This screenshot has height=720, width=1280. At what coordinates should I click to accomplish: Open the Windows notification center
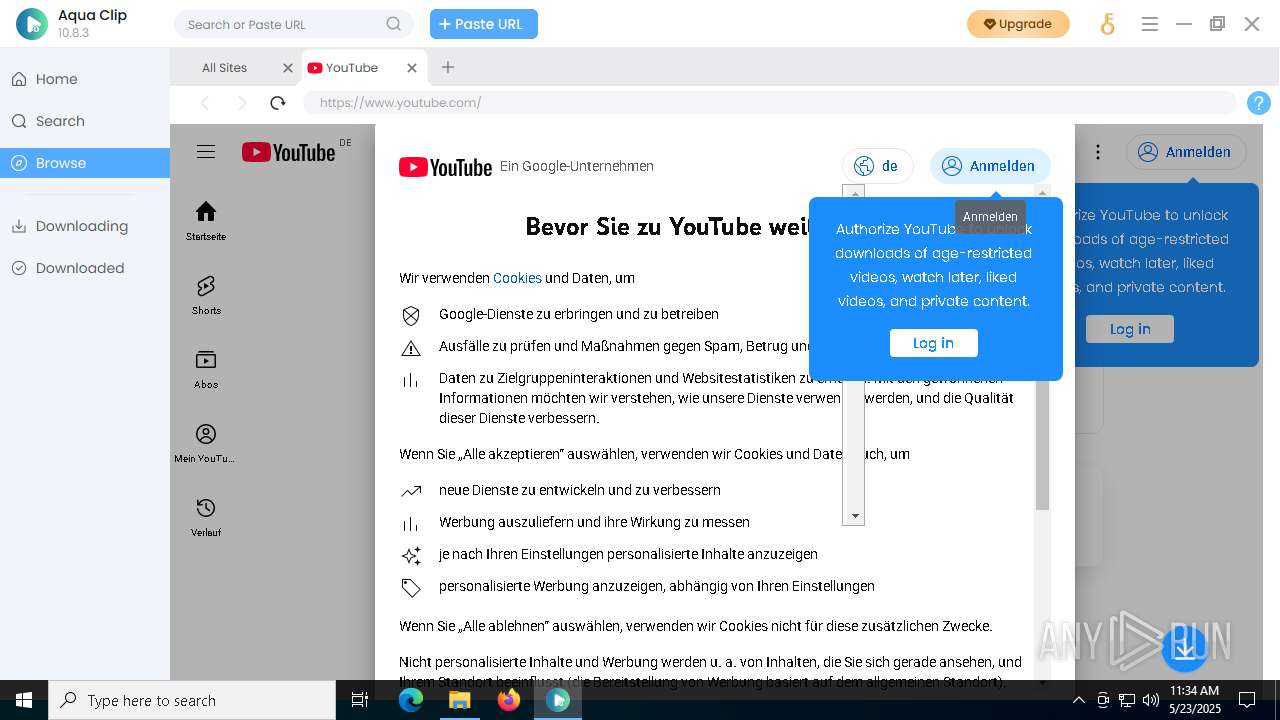1247,700
